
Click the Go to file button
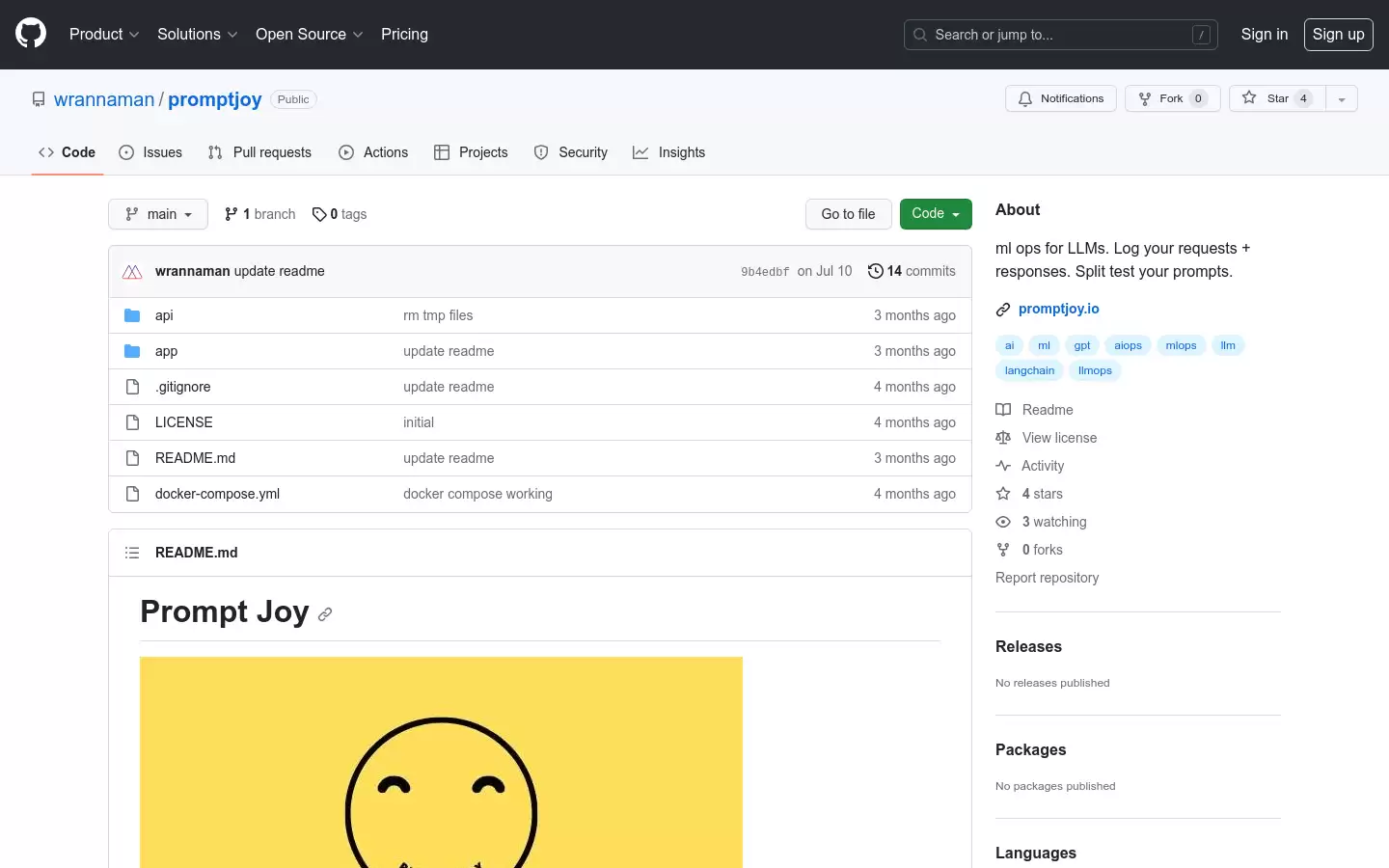point(848,214)
